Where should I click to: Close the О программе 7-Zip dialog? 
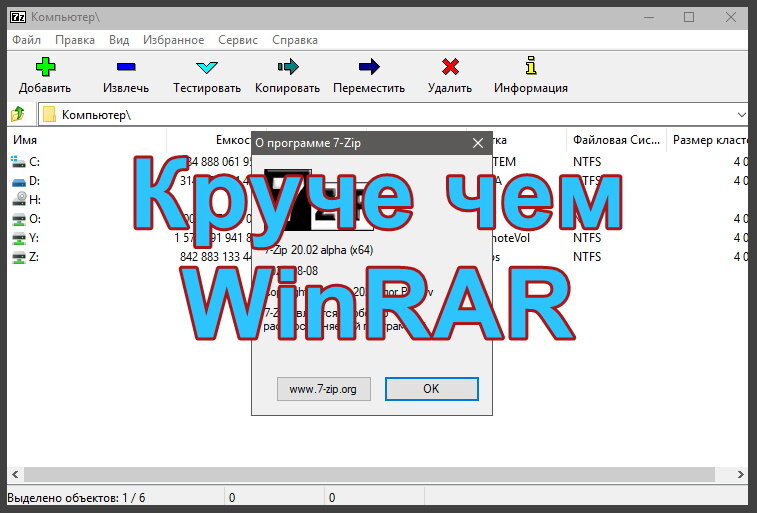pyautogui.click(x=478, y=143)
